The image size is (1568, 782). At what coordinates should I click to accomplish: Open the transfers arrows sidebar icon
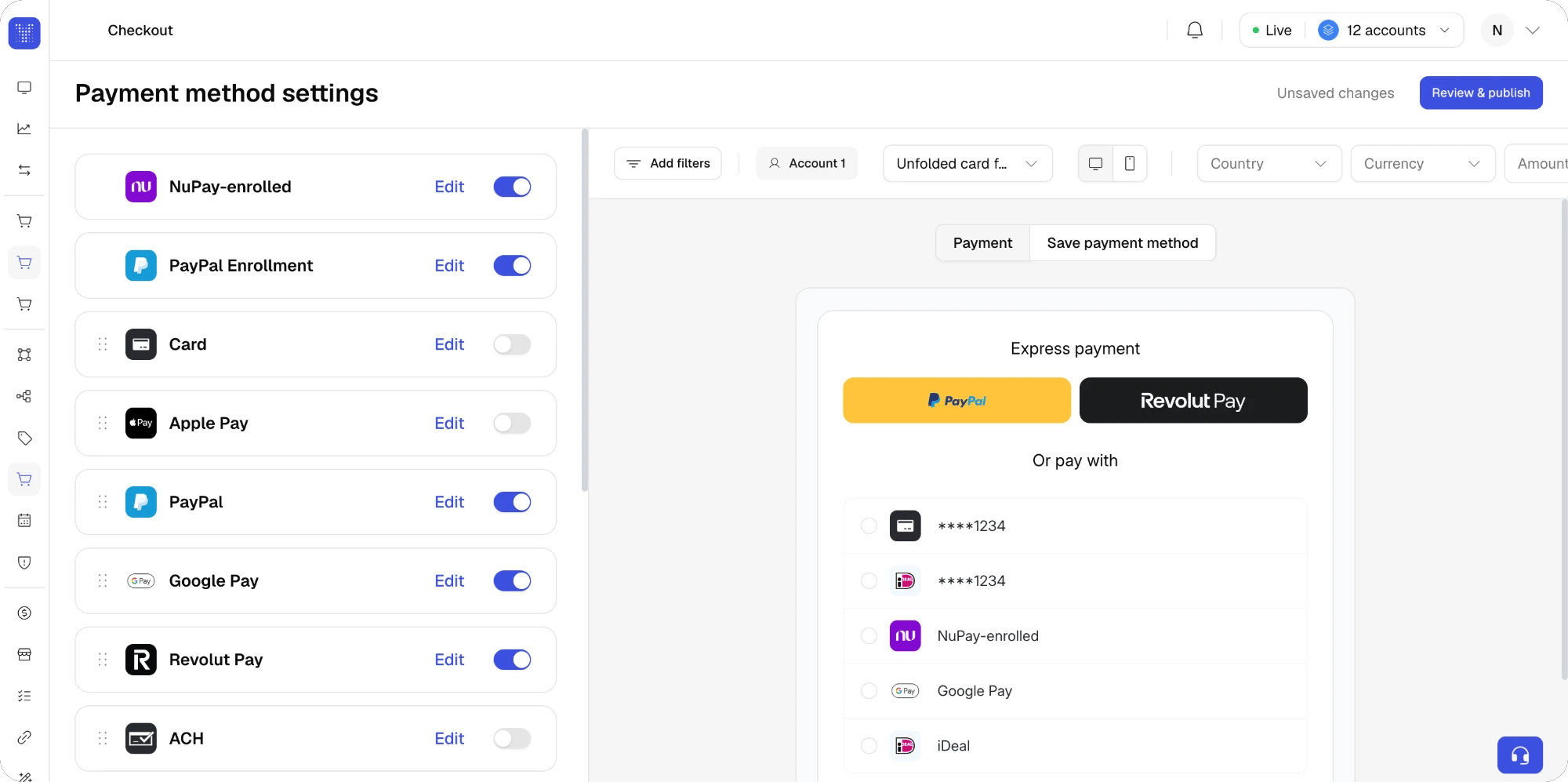coord(24,170)
